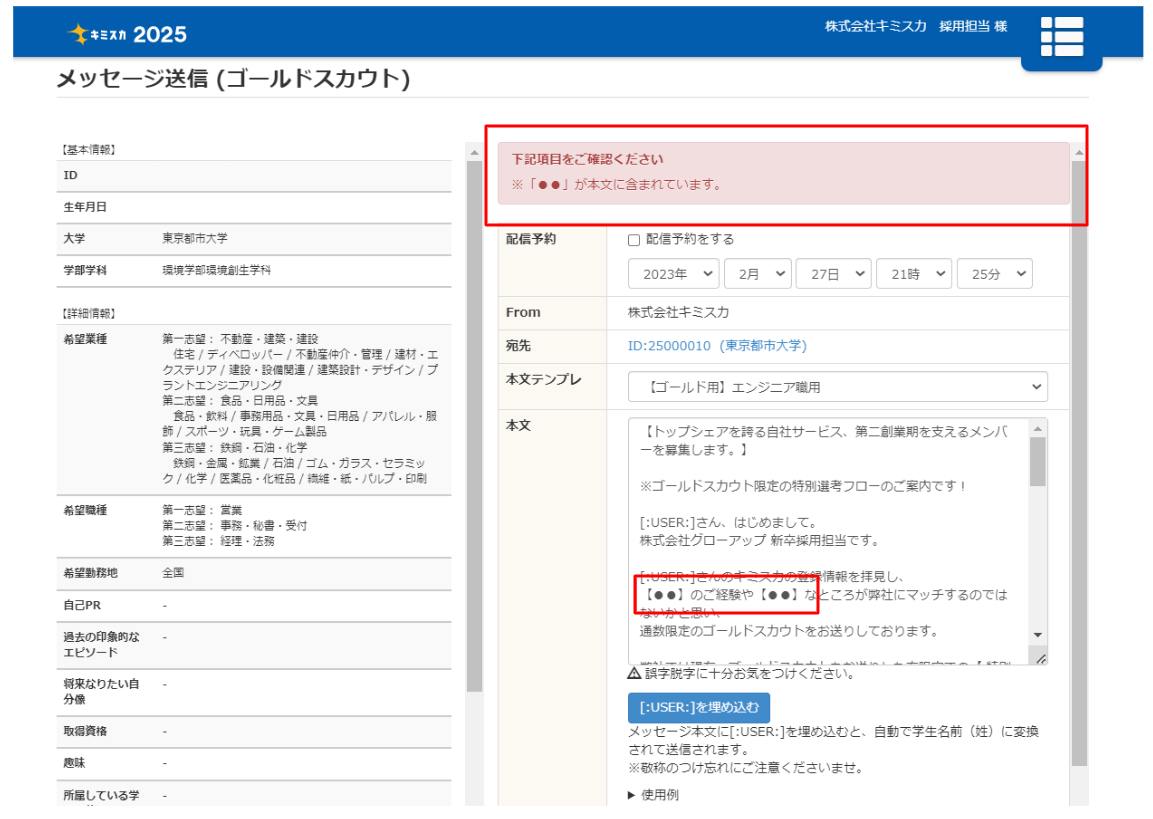This screenshot has width=1153, height=819.
Task: Click the 【詳細情報】 section header
Action: [x=88, y=313]
